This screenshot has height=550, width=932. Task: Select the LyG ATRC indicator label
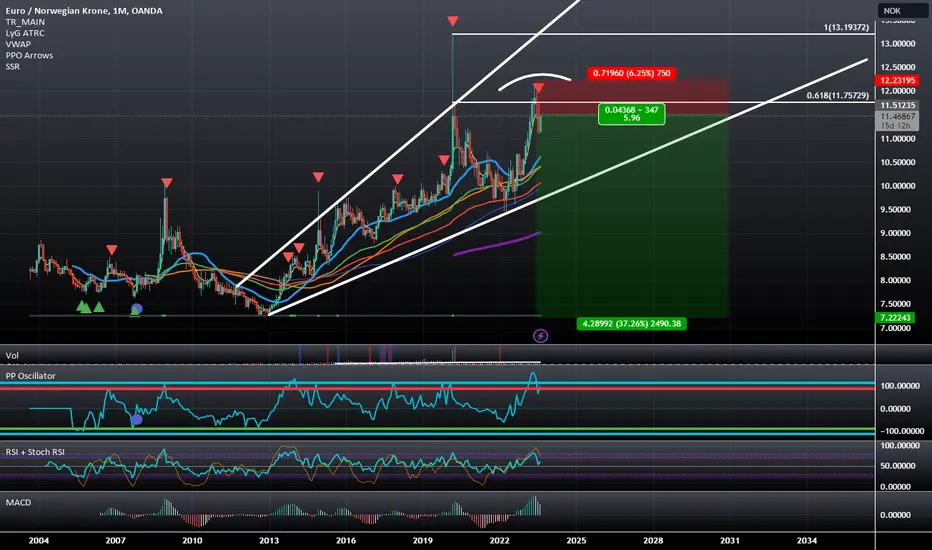[25, 33]
